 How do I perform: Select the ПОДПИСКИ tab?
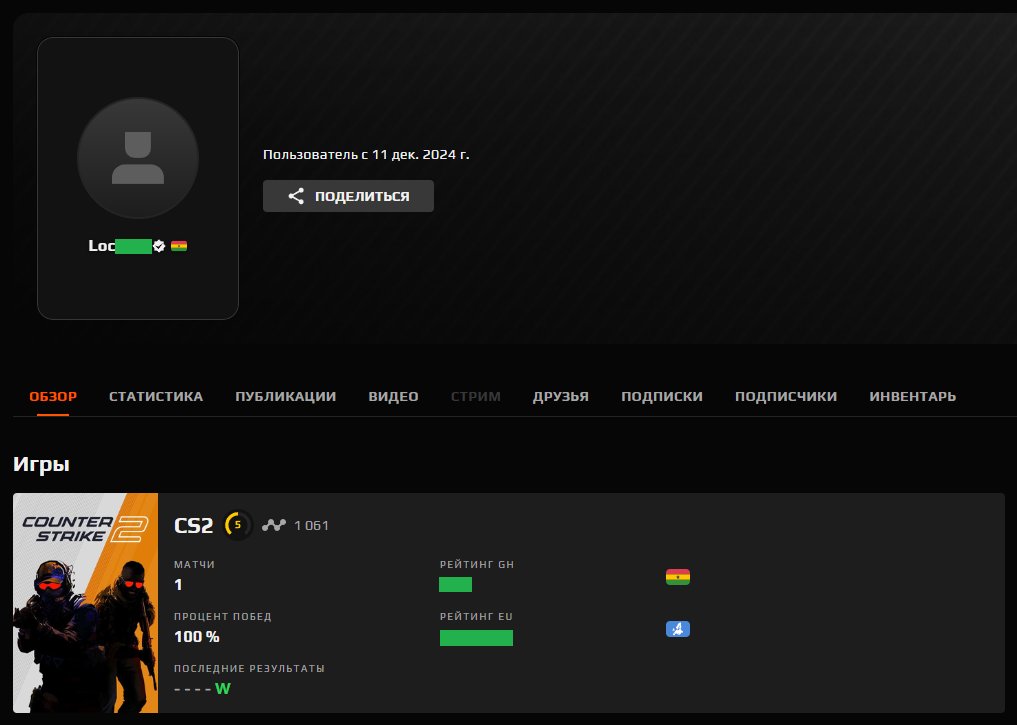662,396
